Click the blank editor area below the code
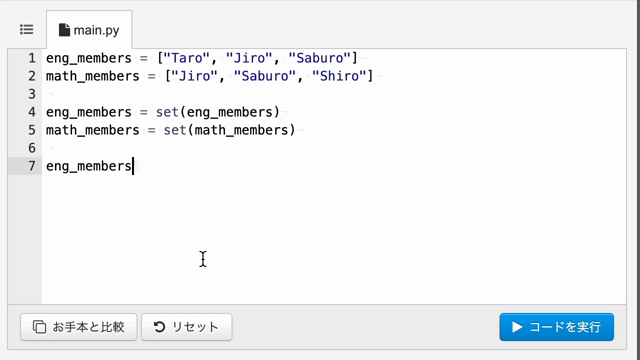The width and height of the screenshot is (640, 360). (x=334, y=239)
